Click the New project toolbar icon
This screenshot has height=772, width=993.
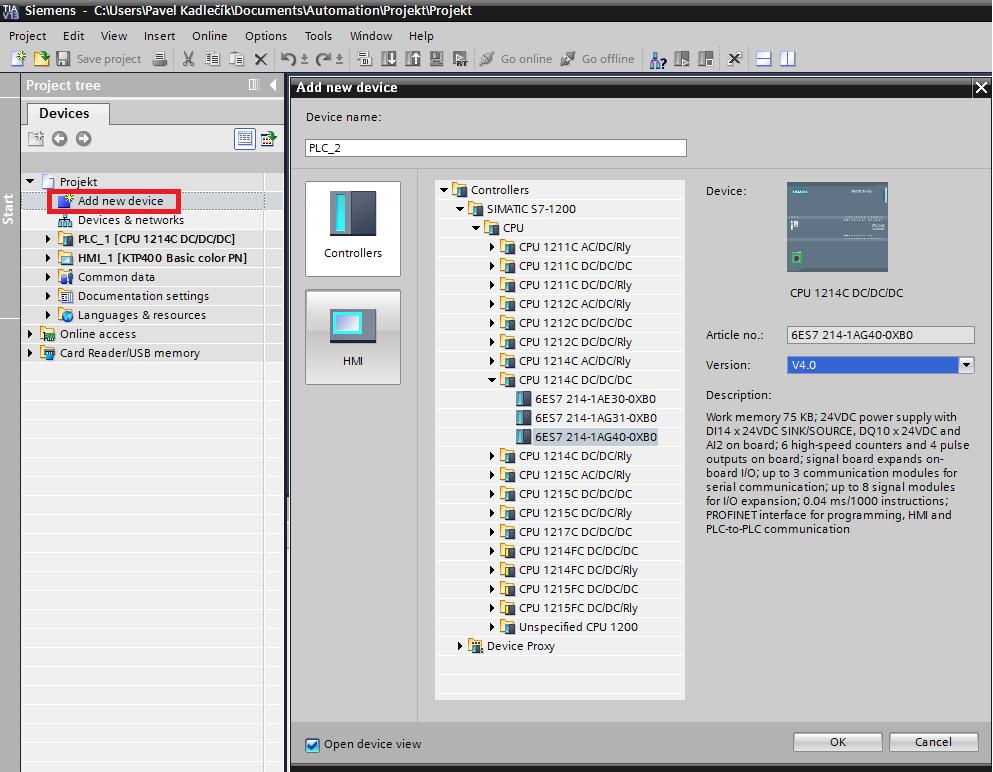pyautogui.click(x=18, y=59)
